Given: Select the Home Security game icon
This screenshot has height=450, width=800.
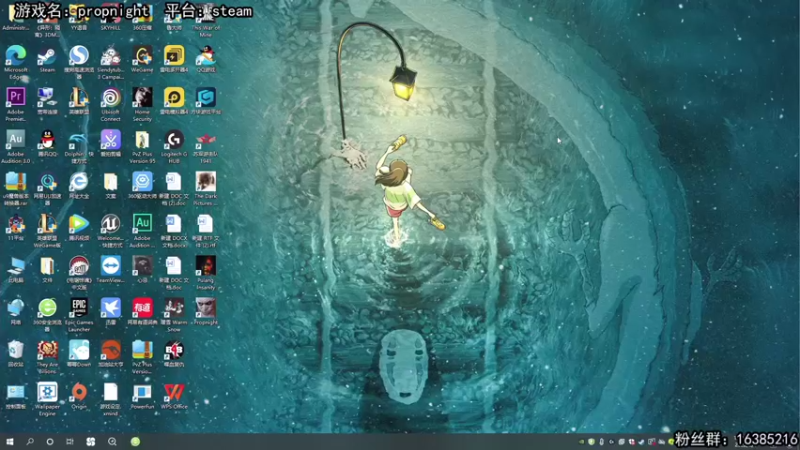Looking at the screenshot, I should point(142,97).
